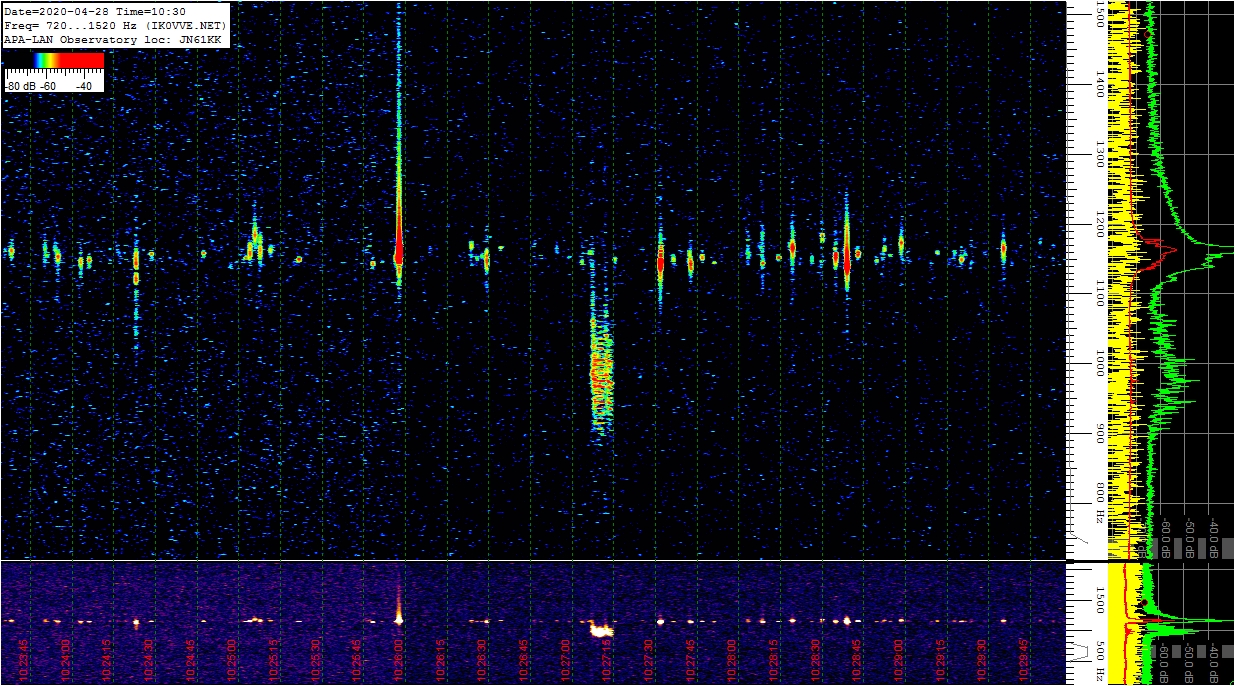The width and height of the screenshot is (1235, 686).
Task: Click the '-50.0 dB' label in the upper spectrum graph
Action: click(1189, 539)
